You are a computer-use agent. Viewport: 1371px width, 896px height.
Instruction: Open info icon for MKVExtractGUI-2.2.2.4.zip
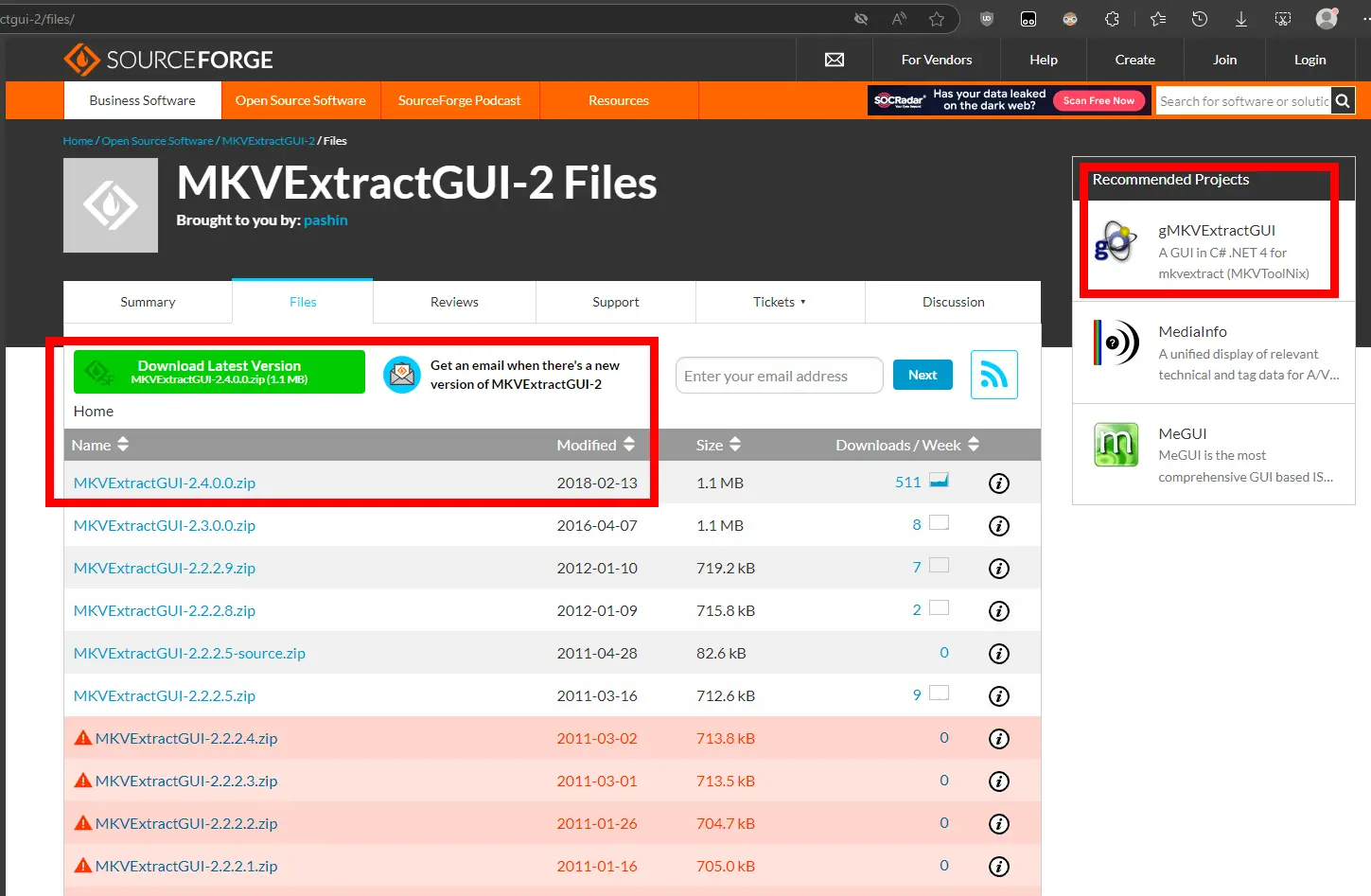coord(999,739)
